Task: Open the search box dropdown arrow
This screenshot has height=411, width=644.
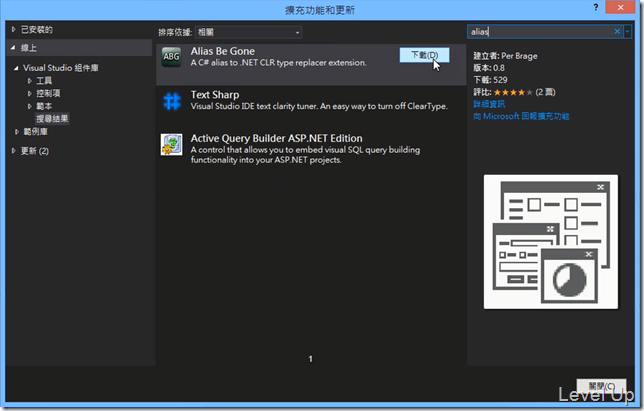Action: tap(627, 31)
